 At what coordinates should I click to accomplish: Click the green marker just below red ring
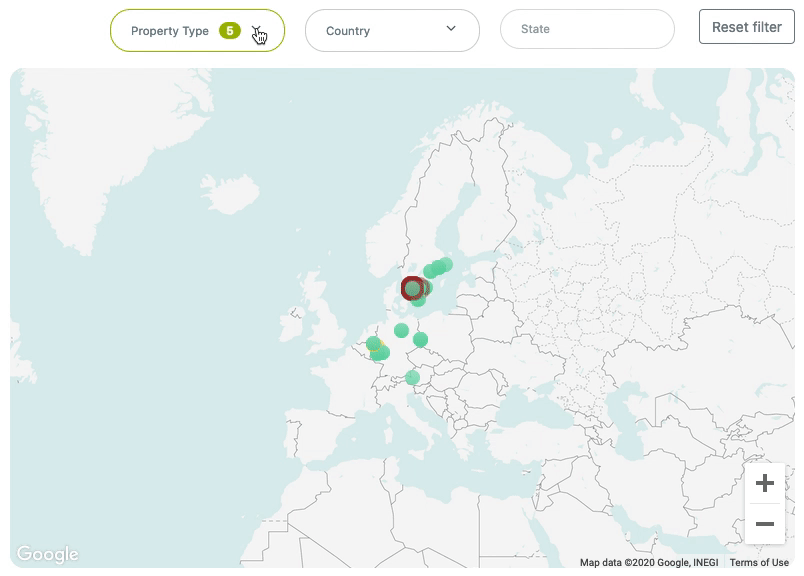tap(419, 300)
